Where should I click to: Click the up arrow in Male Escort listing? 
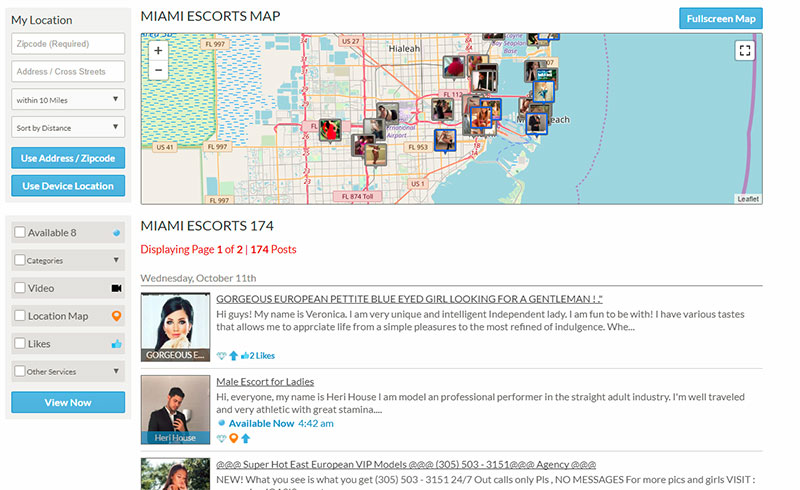245,438
